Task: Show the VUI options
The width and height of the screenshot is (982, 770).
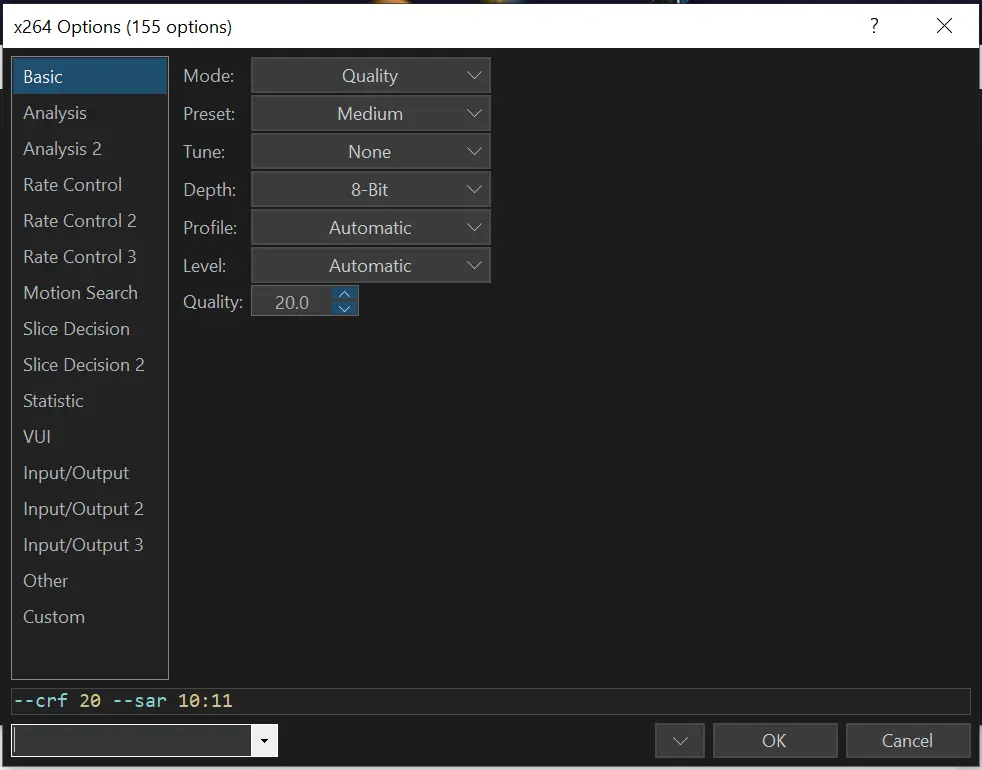Action: (x=90, y=437)
